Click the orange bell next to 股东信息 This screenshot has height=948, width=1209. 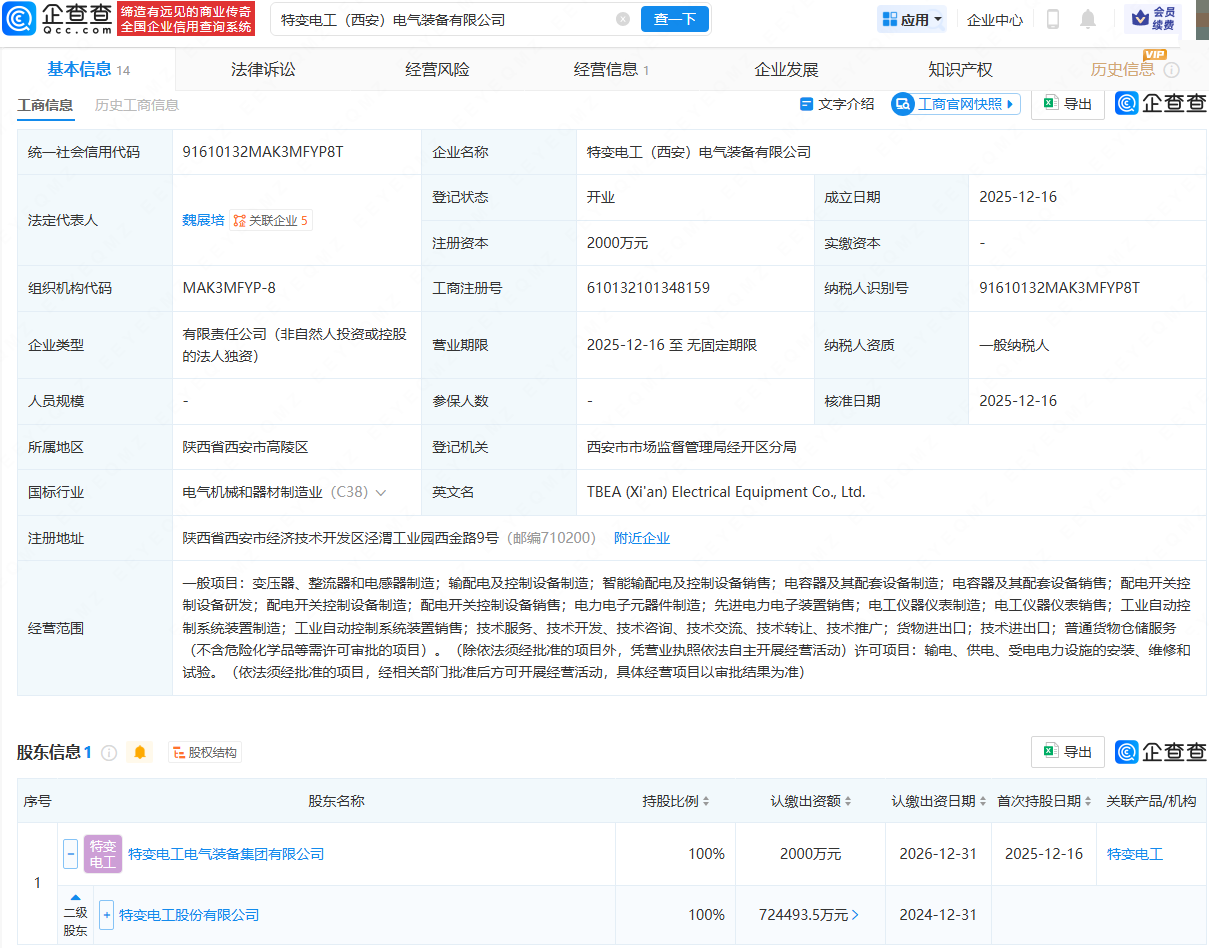(140, 752)
